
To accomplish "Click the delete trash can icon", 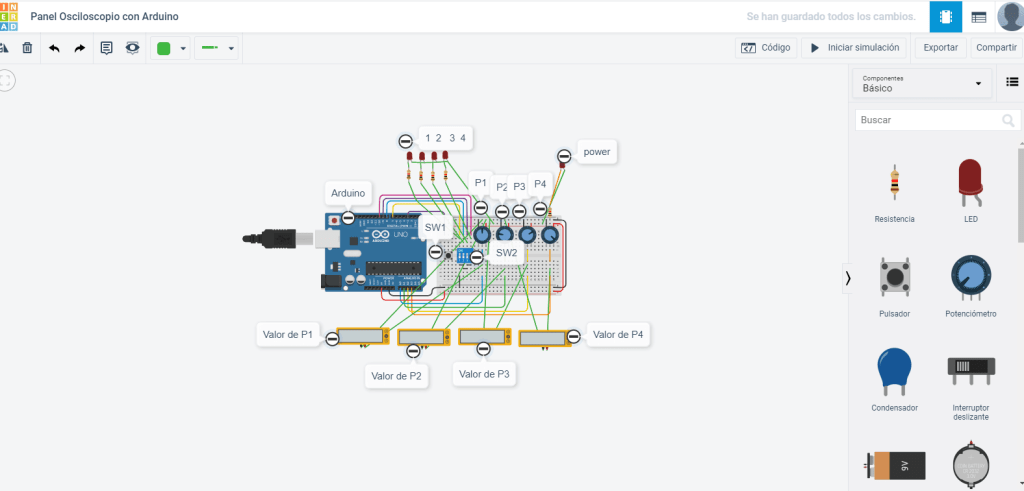I will pyautogui.click(x=27, y=48).
